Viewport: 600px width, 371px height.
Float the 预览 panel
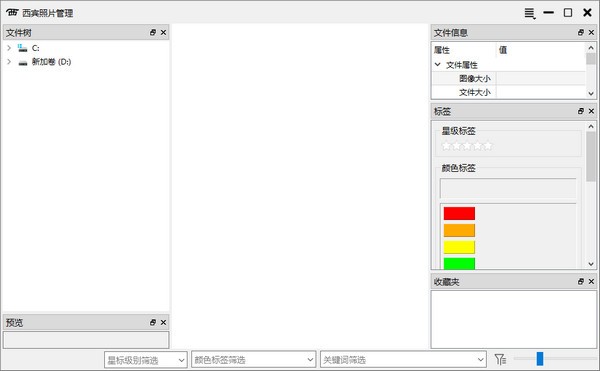tap(153, 322)
